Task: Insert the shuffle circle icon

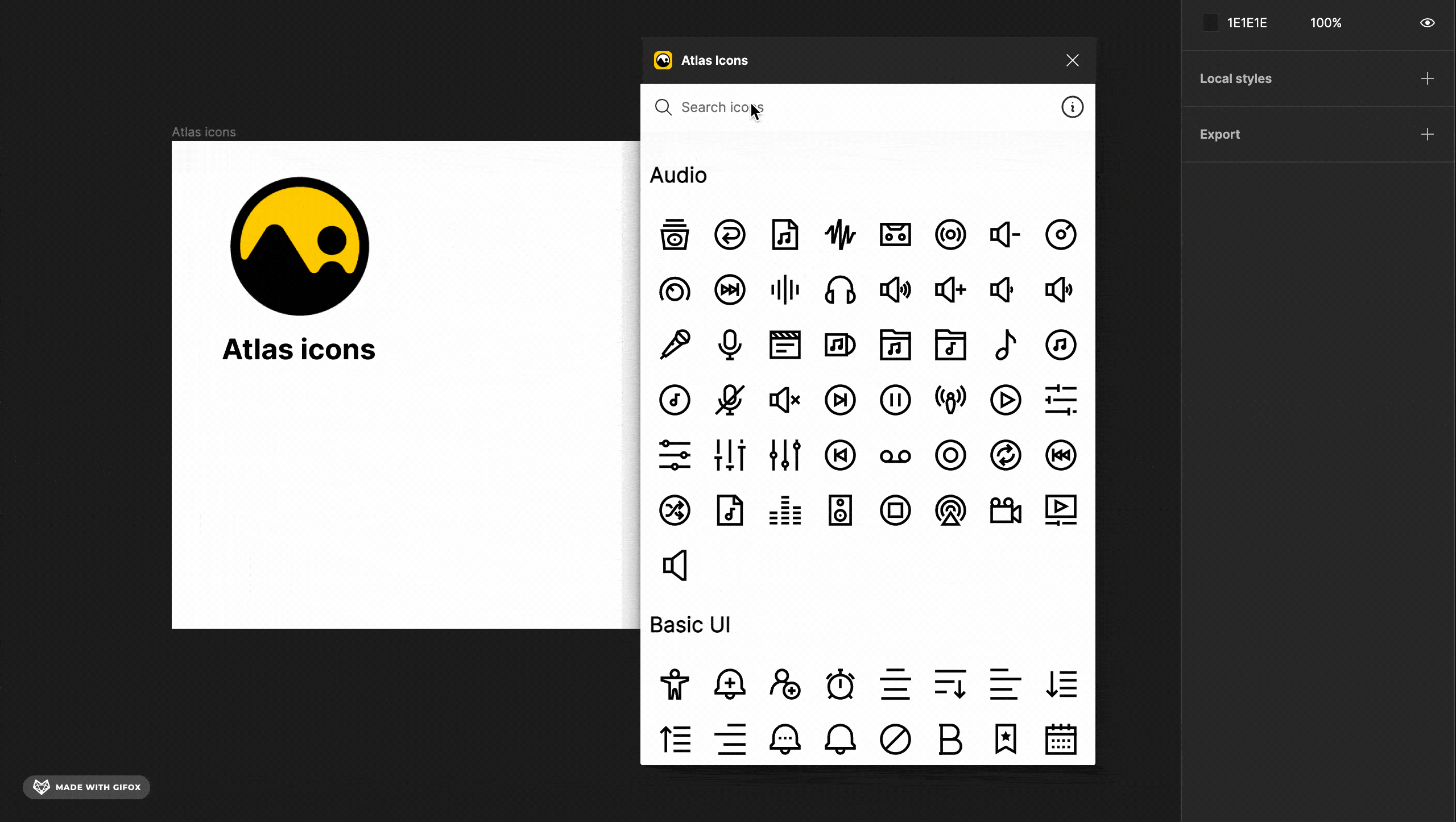Action: click(675, 510)
